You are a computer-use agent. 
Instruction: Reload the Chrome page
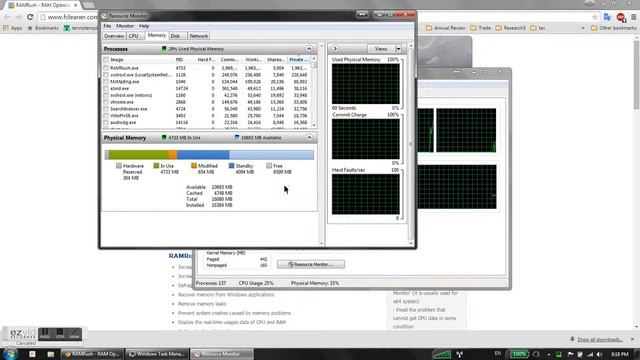[x=30, y=17]
